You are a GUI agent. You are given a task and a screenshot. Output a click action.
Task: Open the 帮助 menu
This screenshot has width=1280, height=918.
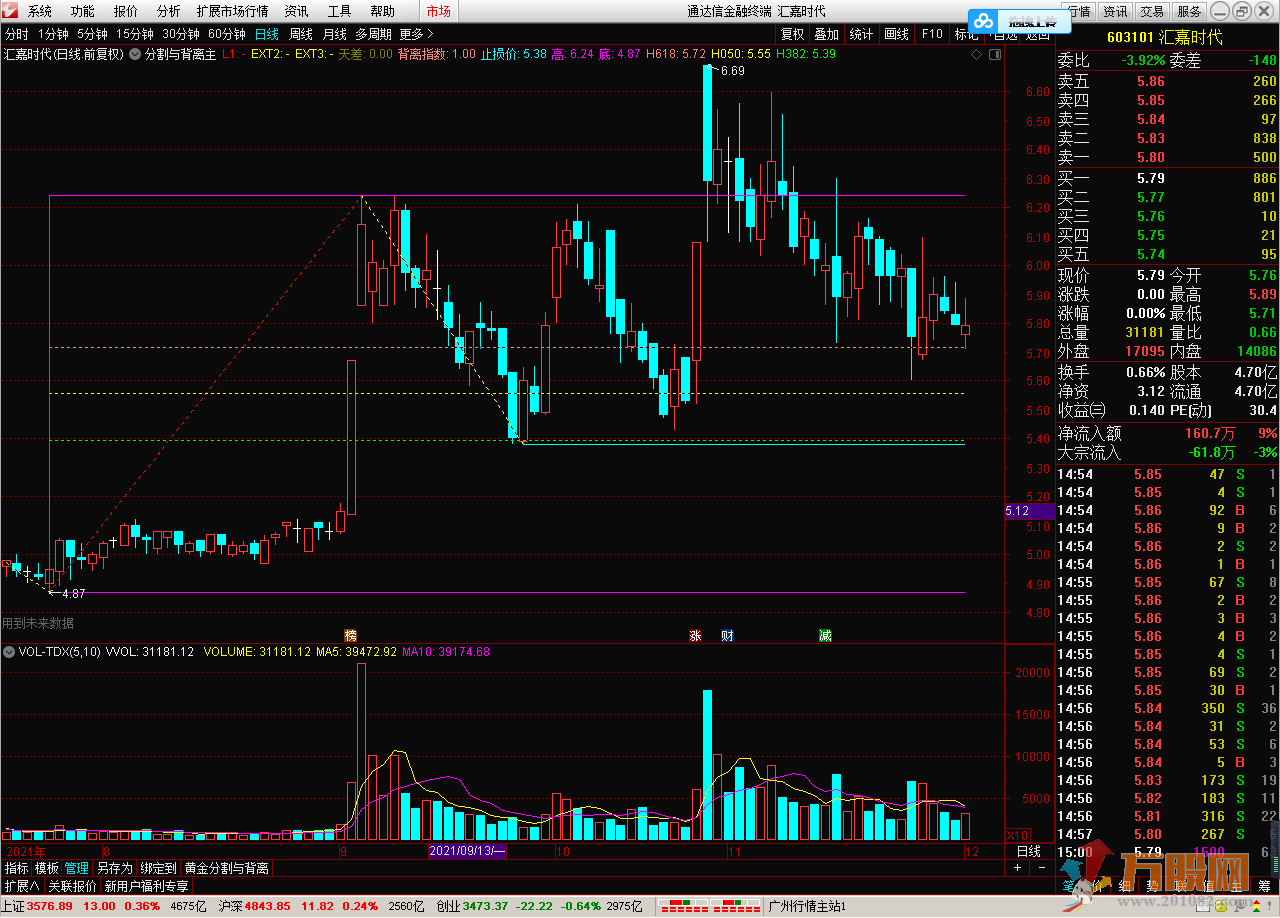[x=382, y=12]
